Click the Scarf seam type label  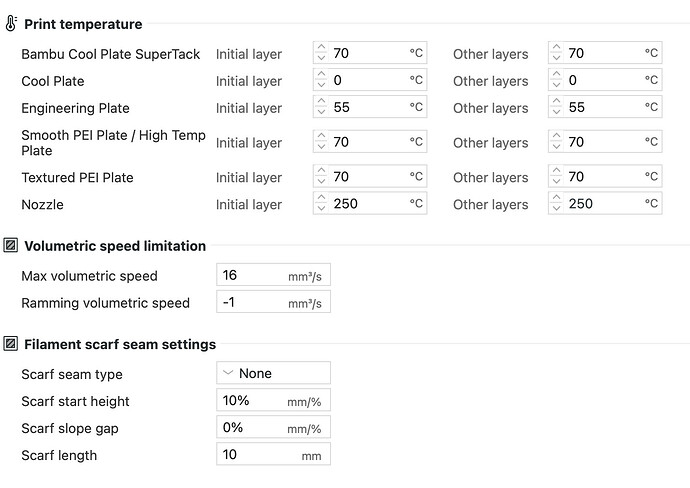point(72,374)
